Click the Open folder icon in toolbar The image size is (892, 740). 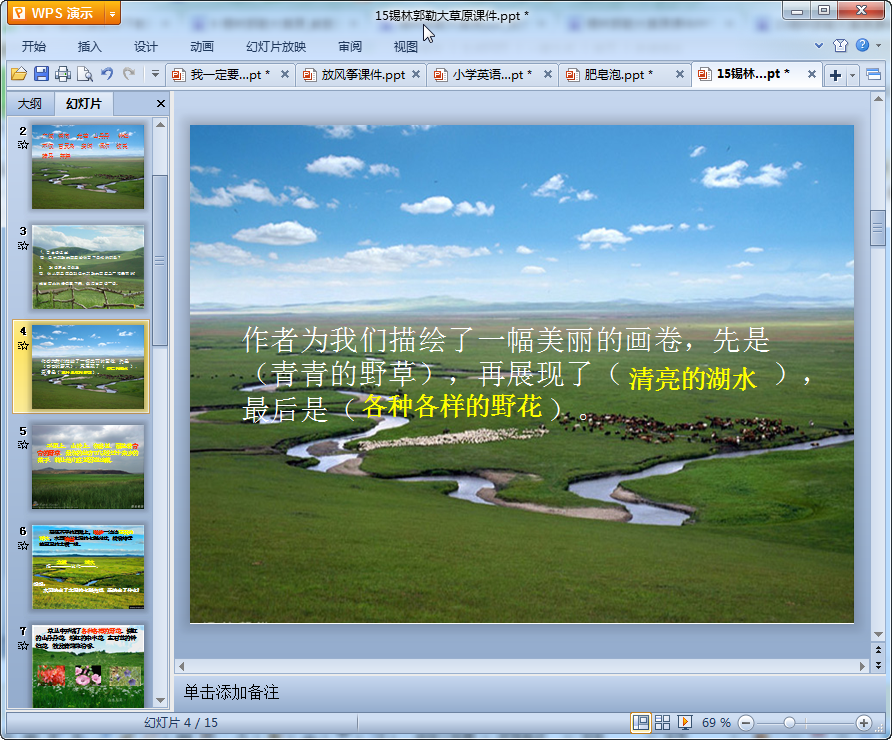pos(19,74)
